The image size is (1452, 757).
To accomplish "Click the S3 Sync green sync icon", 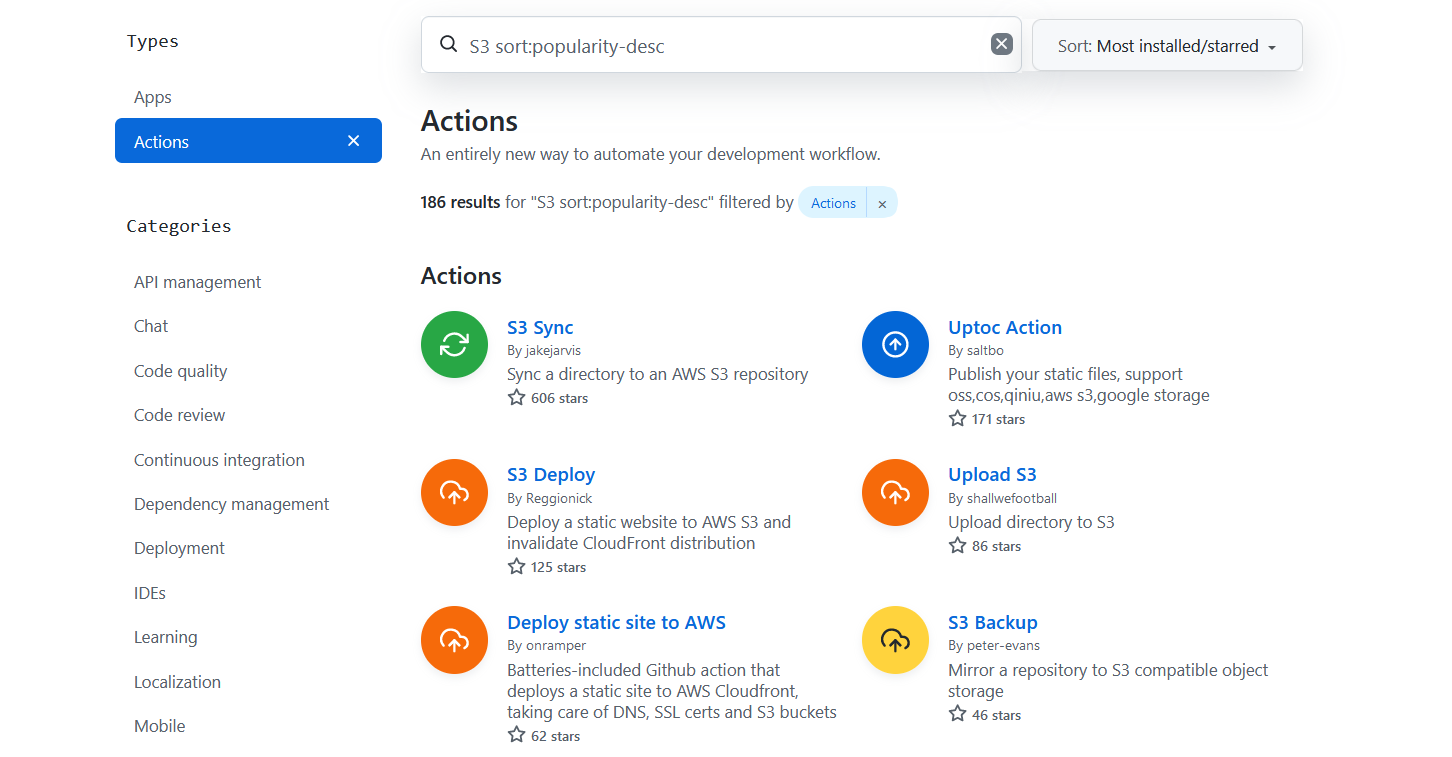I will (x=454, y=344).
